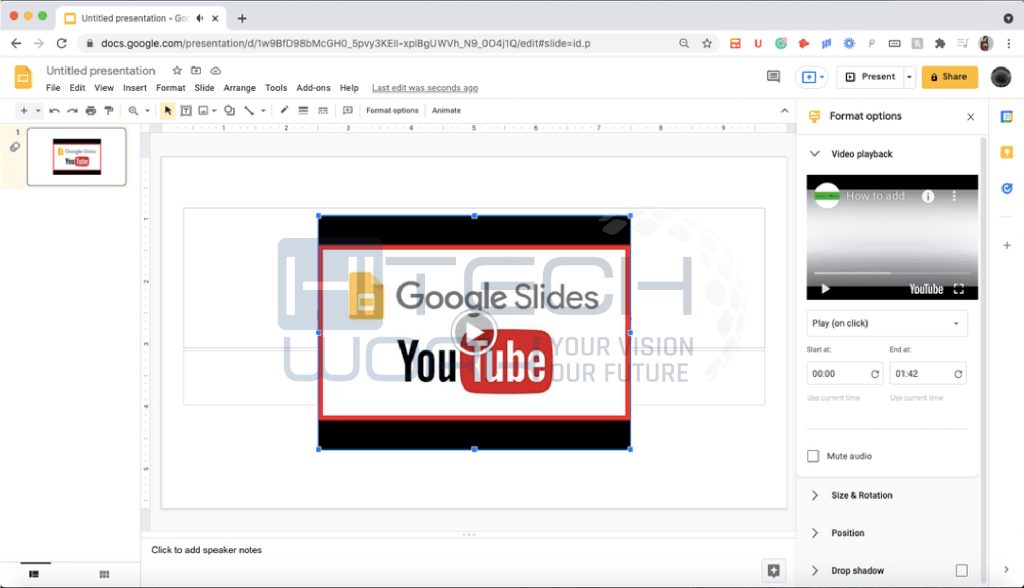Select the Shape tool

229,110
